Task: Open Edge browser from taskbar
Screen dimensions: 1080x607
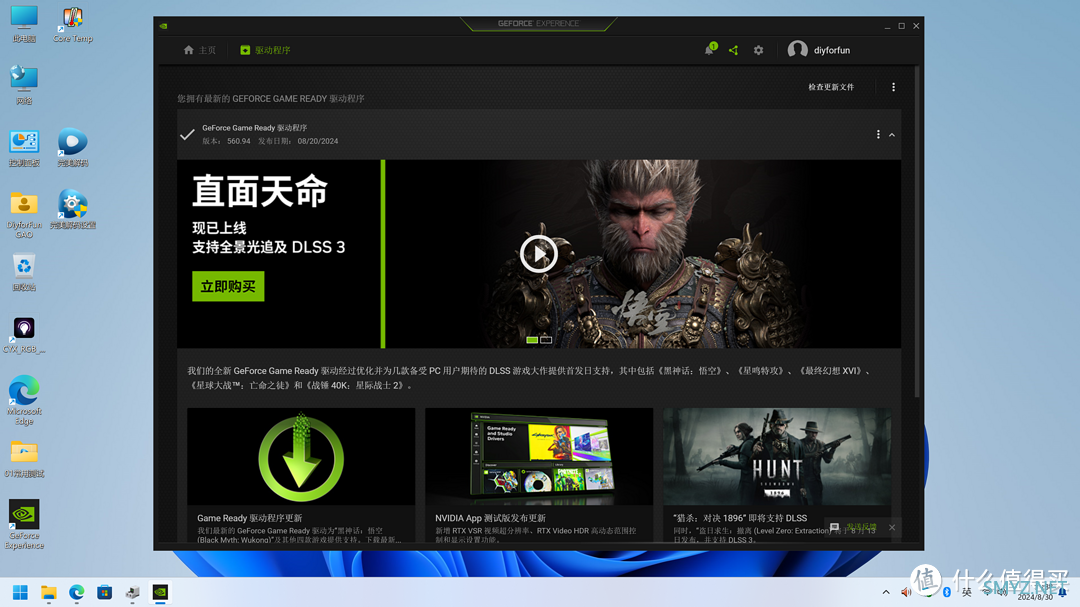Action: click(76, 593)
